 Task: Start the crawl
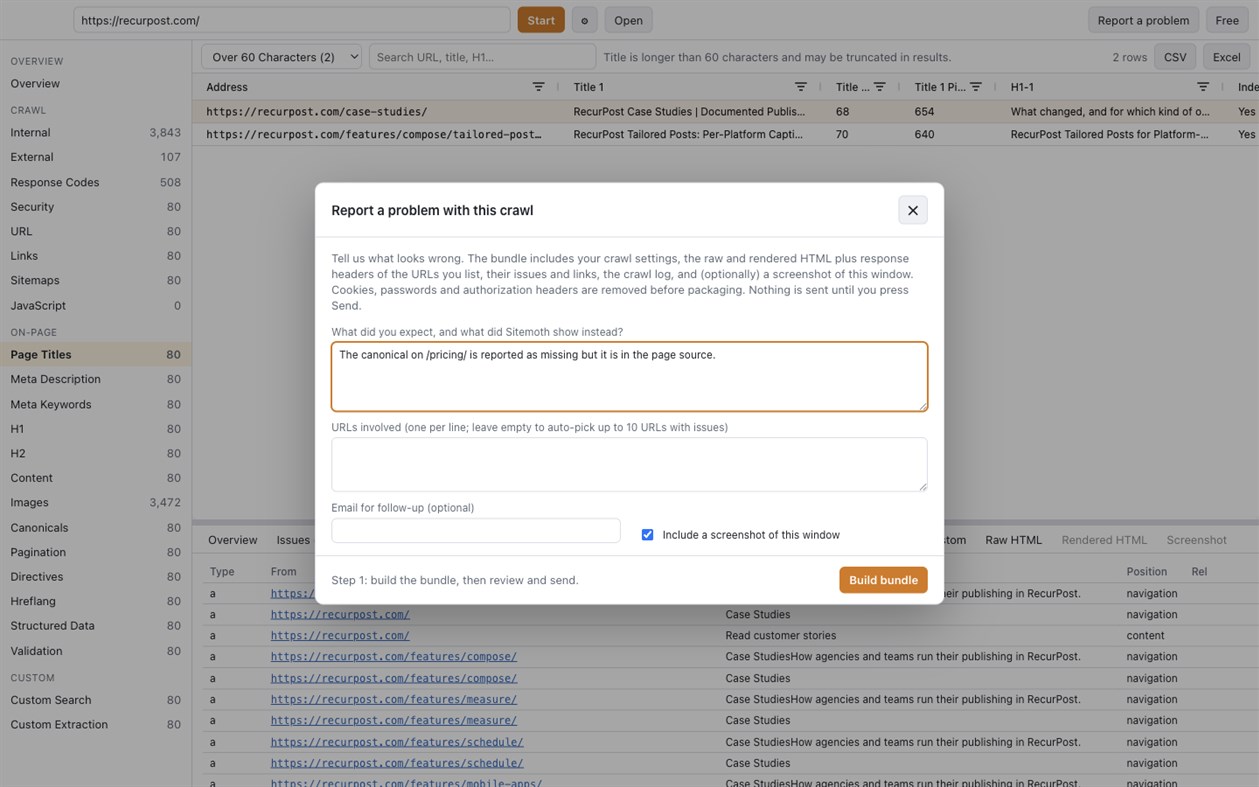click(x=541, y=20)
